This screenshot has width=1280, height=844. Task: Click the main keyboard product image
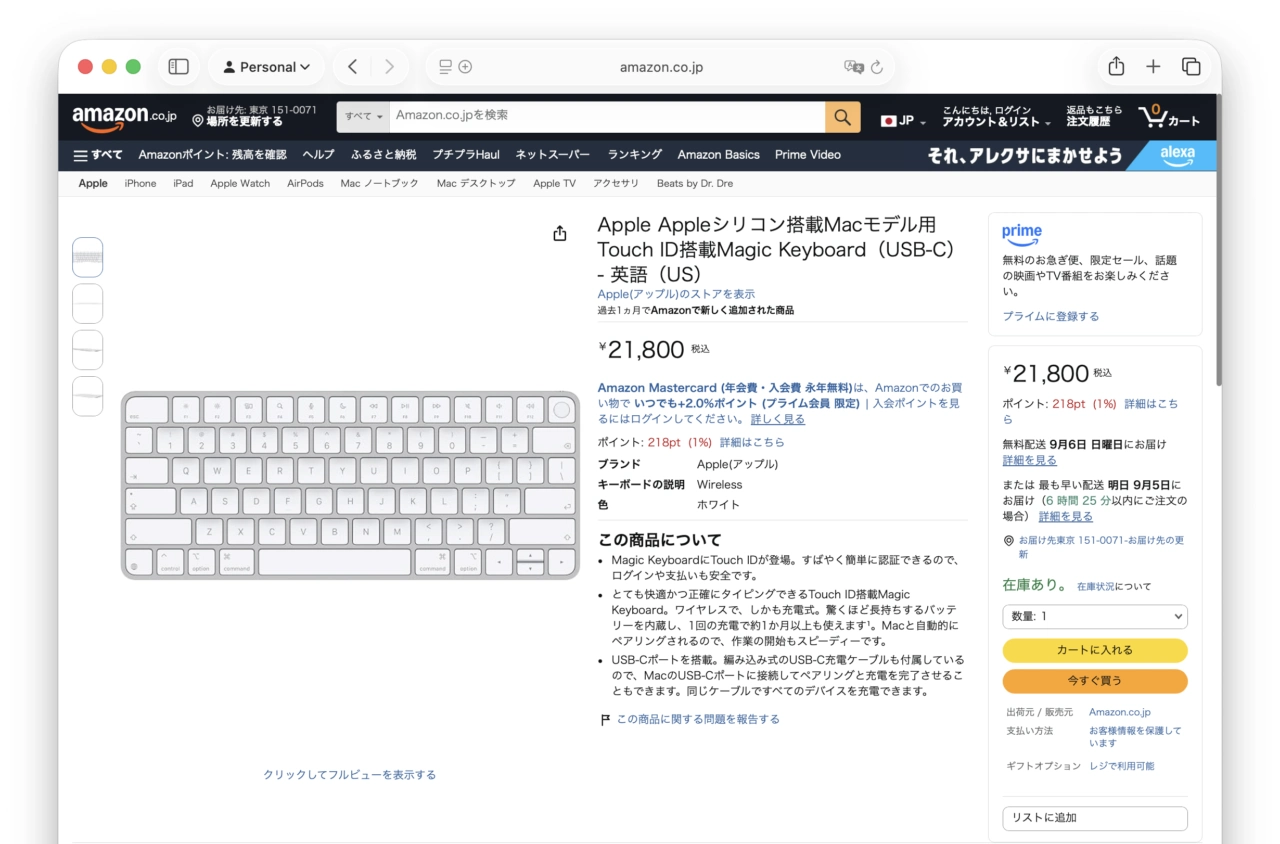pyautogui.click(x=350, y=485)
